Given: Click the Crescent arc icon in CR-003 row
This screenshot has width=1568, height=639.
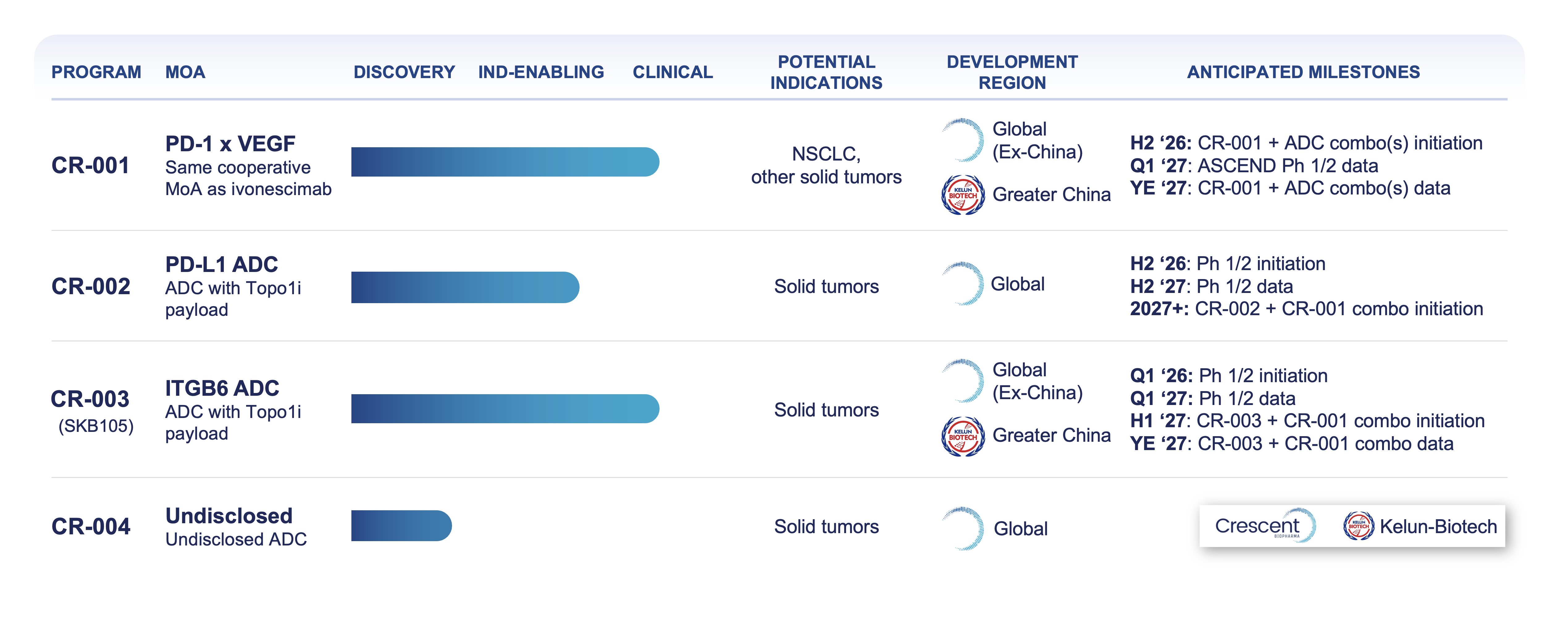Looking at the screenshot, I should tap(964, 381).
